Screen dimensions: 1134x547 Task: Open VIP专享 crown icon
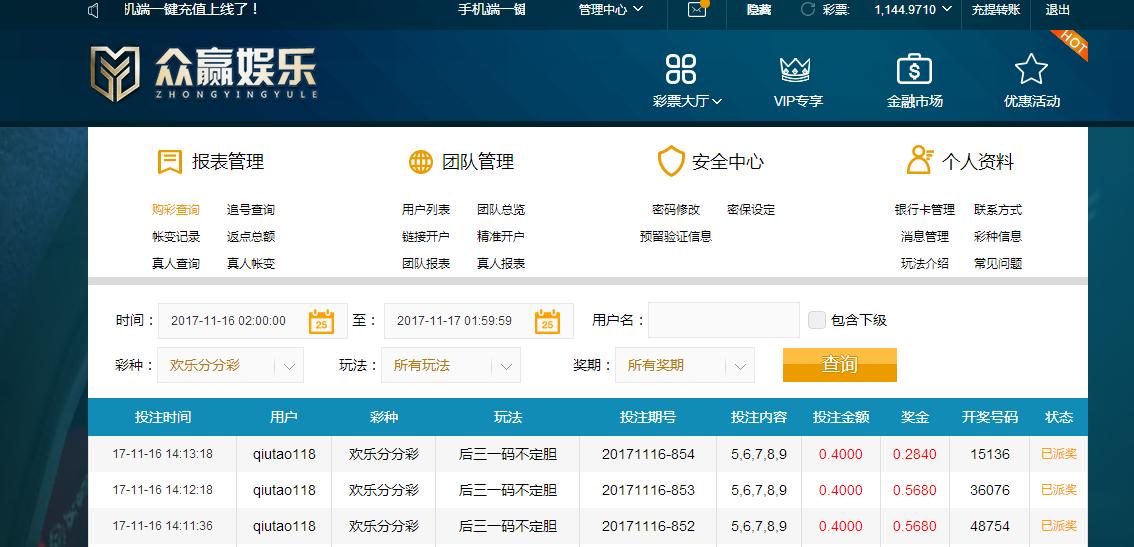click(x=795, y=69)
